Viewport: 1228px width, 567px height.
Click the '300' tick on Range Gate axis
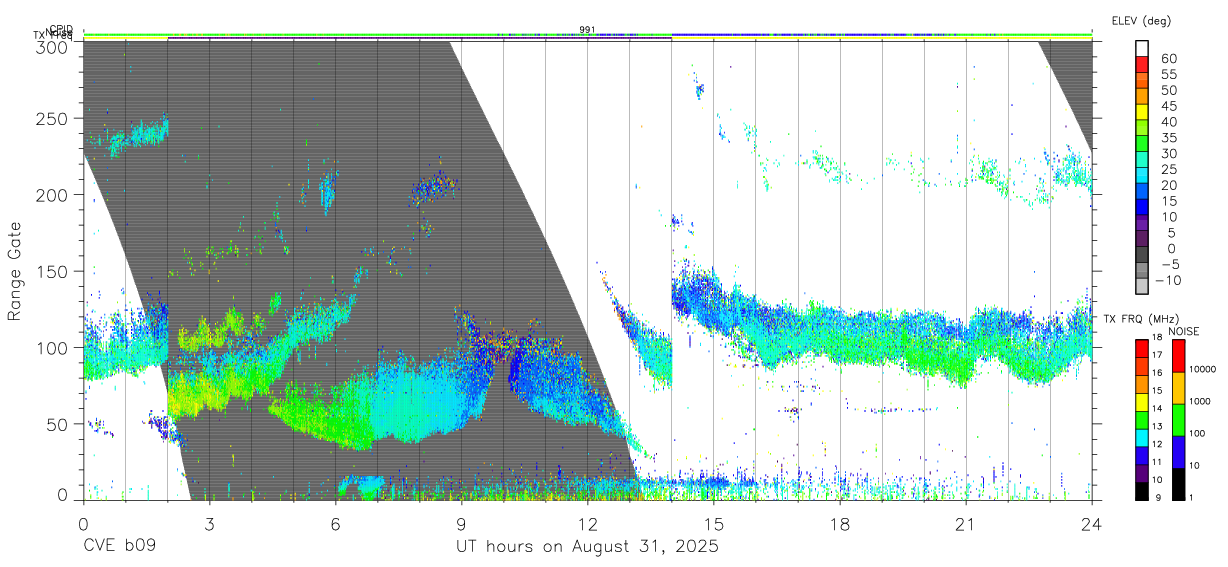click(53, 46)
